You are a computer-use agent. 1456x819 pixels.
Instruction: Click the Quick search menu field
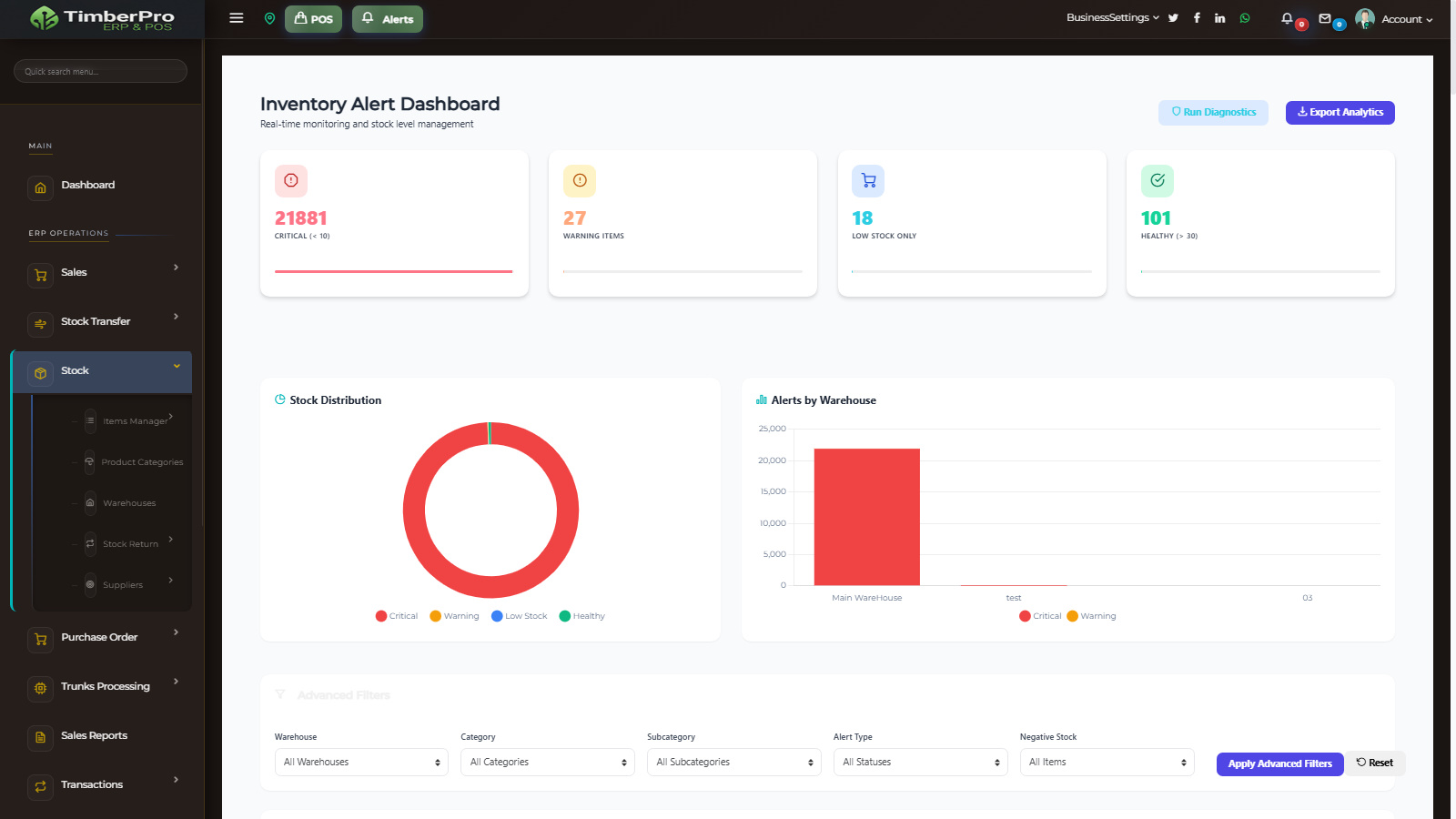[100, 70]
